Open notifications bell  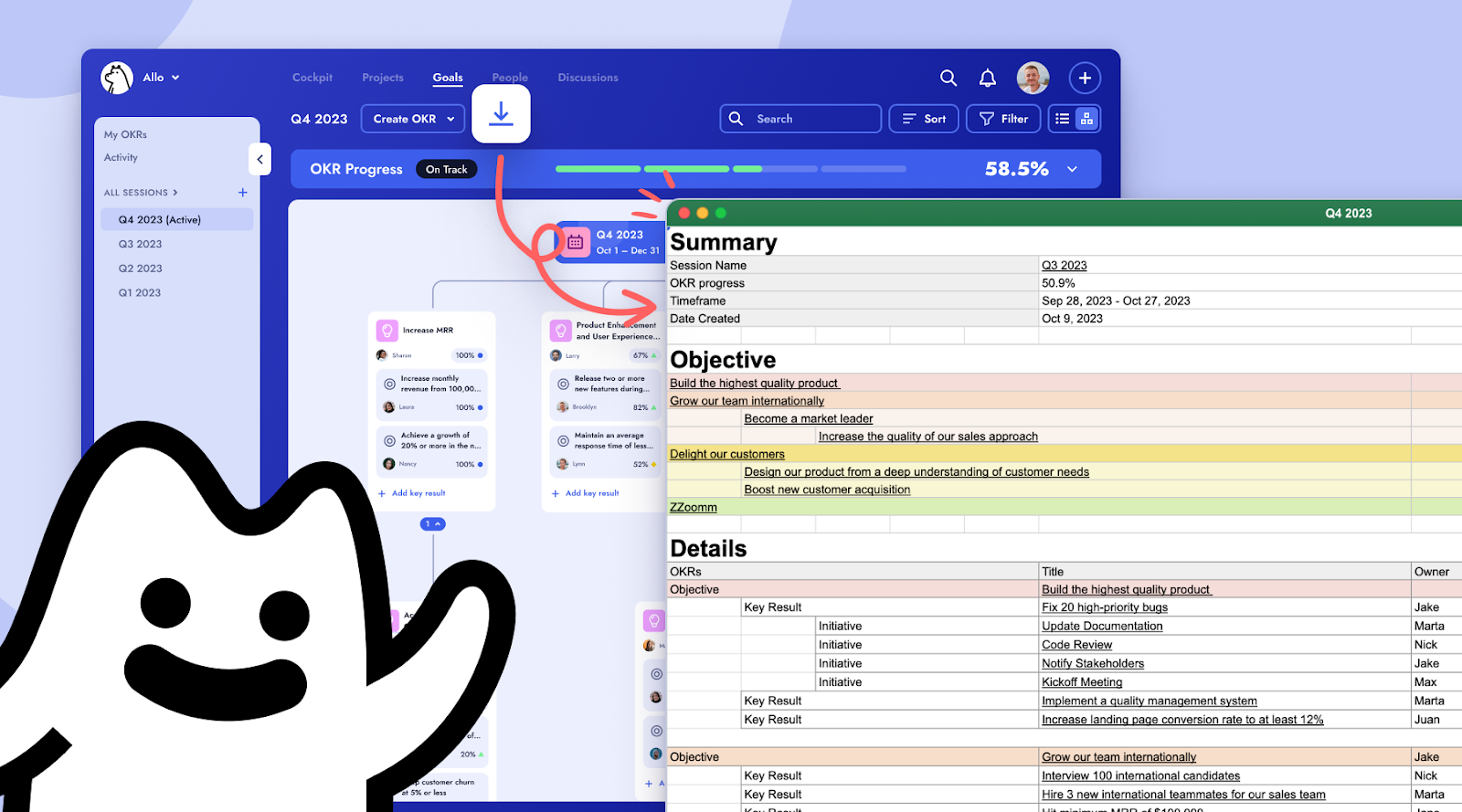coord(988,79)
